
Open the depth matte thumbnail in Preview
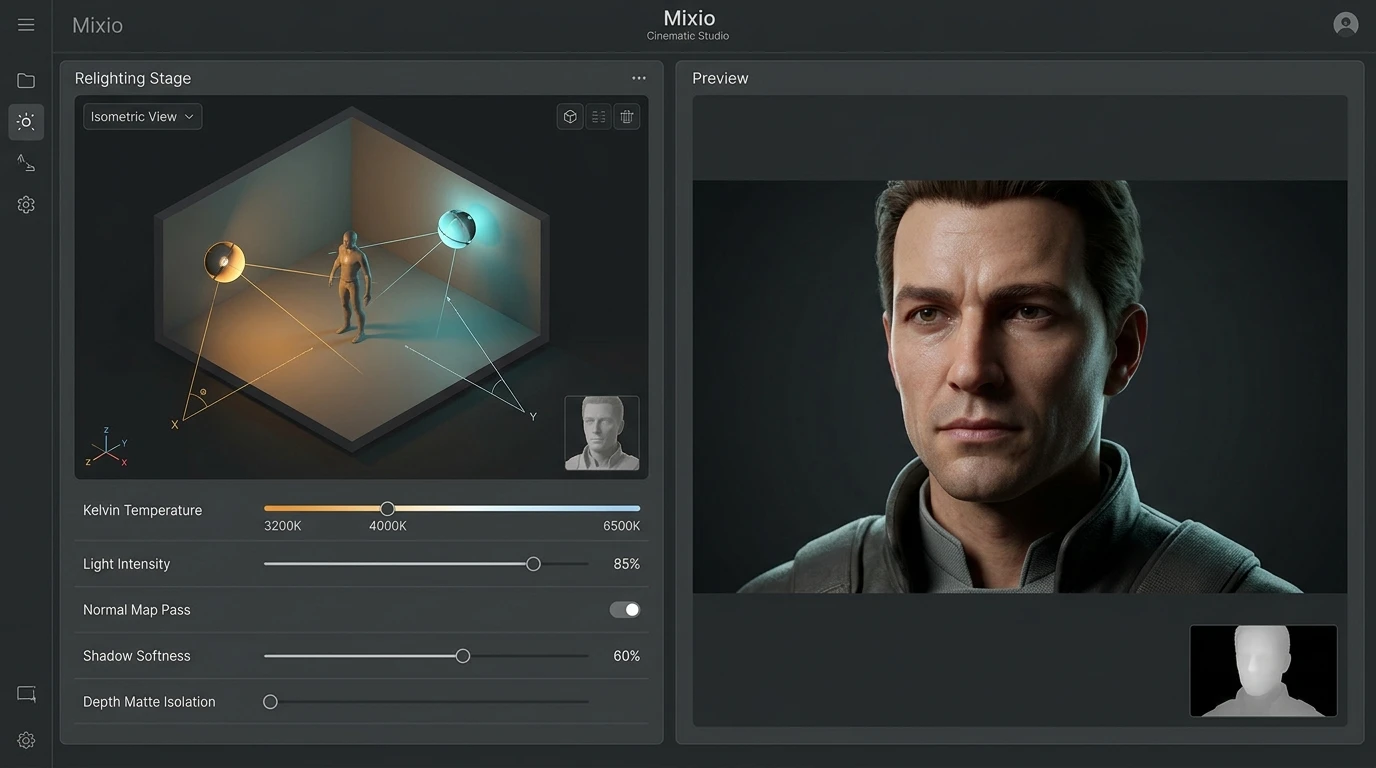point(1263,671)
